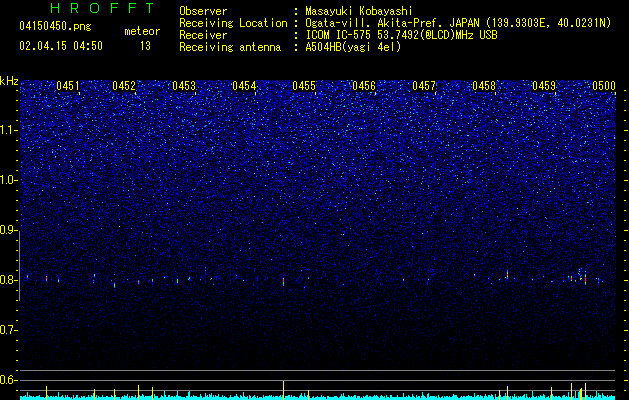Click time marker 0453
The height and width of the screenshot is (400, 629).
pyautogui.click(x=184, y=86)
